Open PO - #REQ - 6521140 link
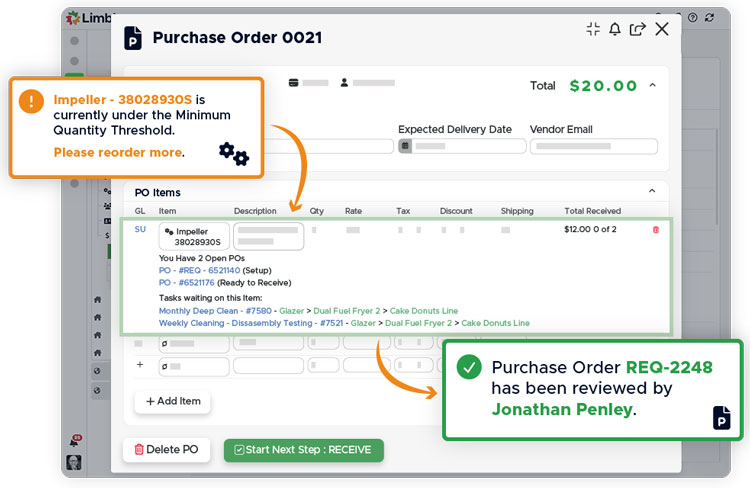The width and height of the screenshot is (750, 488). click(199, 270)
